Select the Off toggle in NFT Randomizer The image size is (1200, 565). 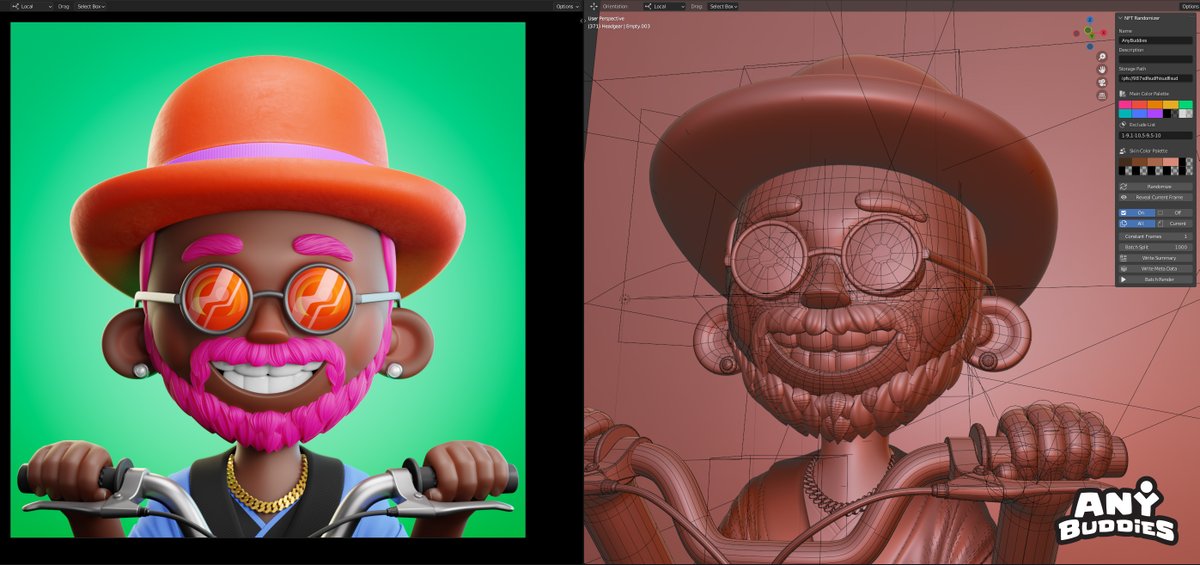coord(1174,213)
